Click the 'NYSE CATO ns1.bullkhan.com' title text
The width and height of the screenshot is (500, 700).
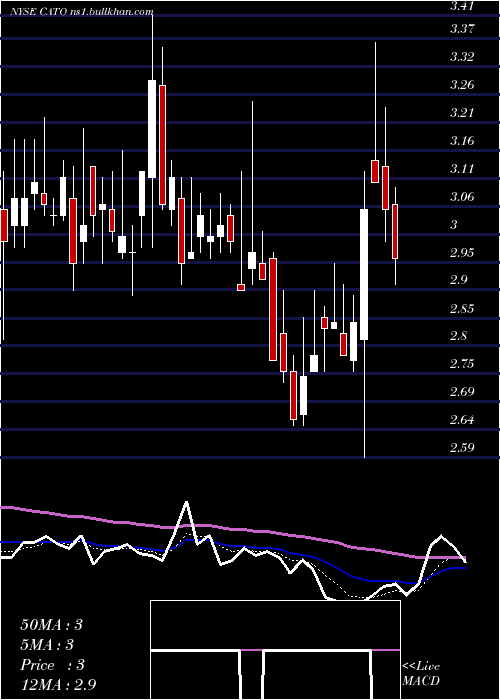81,12
